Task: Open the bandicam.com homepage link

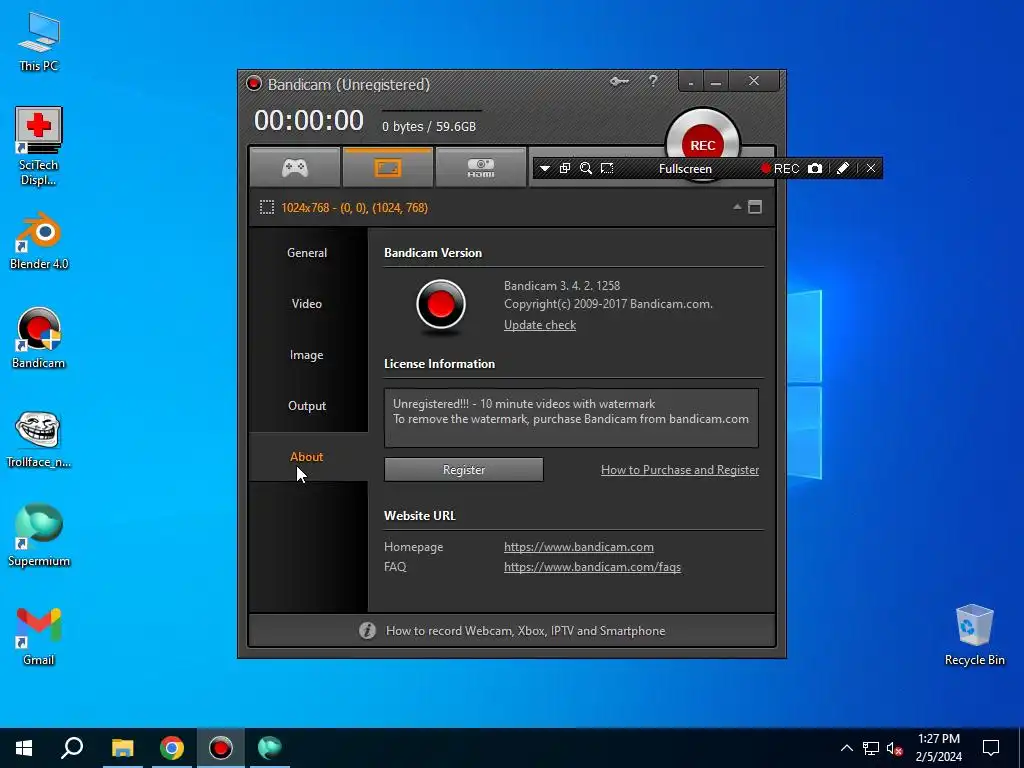Action: tap(579, 547)
